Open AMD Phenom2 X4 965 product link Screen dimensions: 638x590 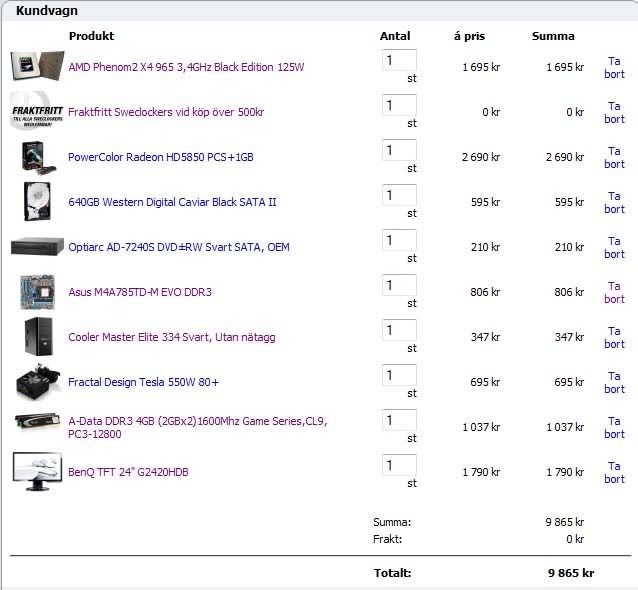coord(186,67)
